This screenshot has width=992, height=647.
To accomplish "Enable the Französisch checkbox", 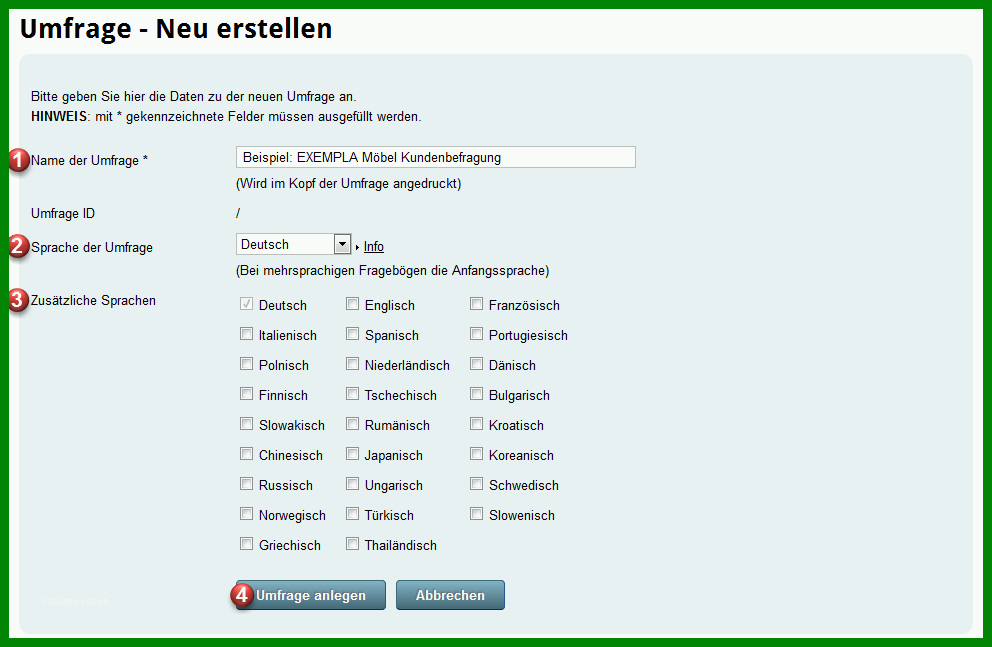I will click(x=476, y=304).
